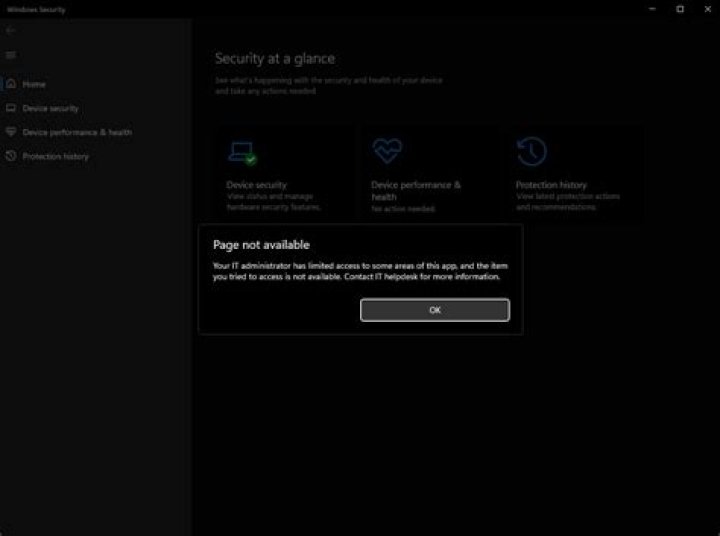Select Device security in navigation pane

point(51,108)
